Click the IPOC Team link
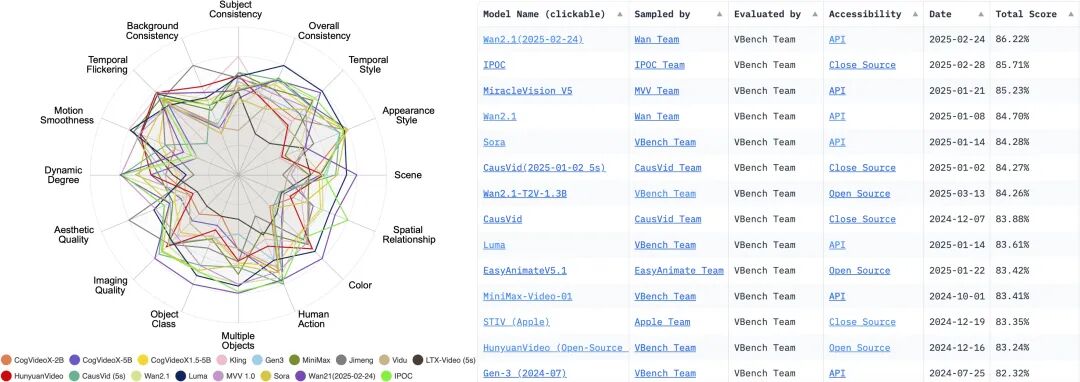This screenshot has width=1080, height=382. click(x=659, y=65)
